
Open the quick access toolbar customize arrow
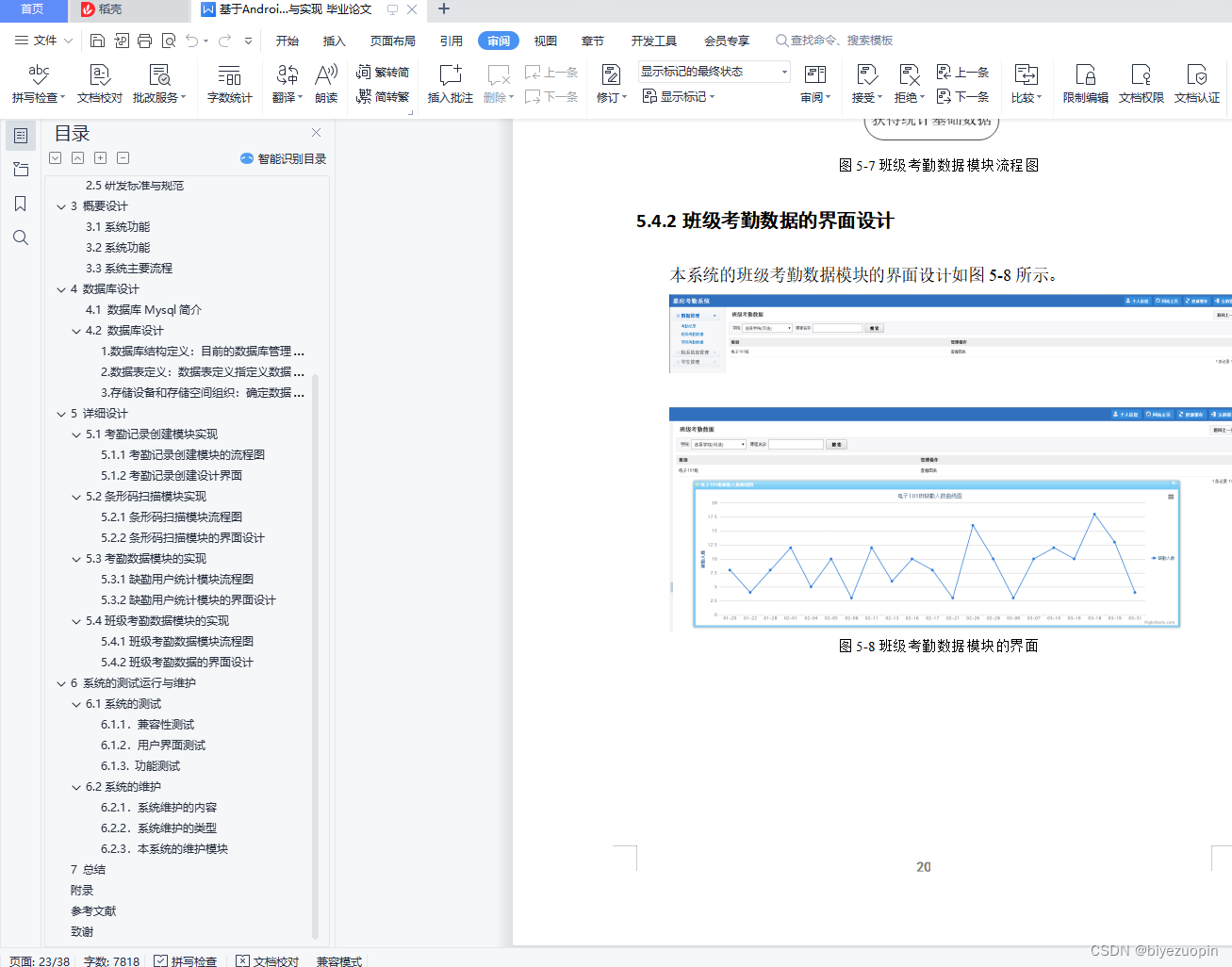click(248, 41)
